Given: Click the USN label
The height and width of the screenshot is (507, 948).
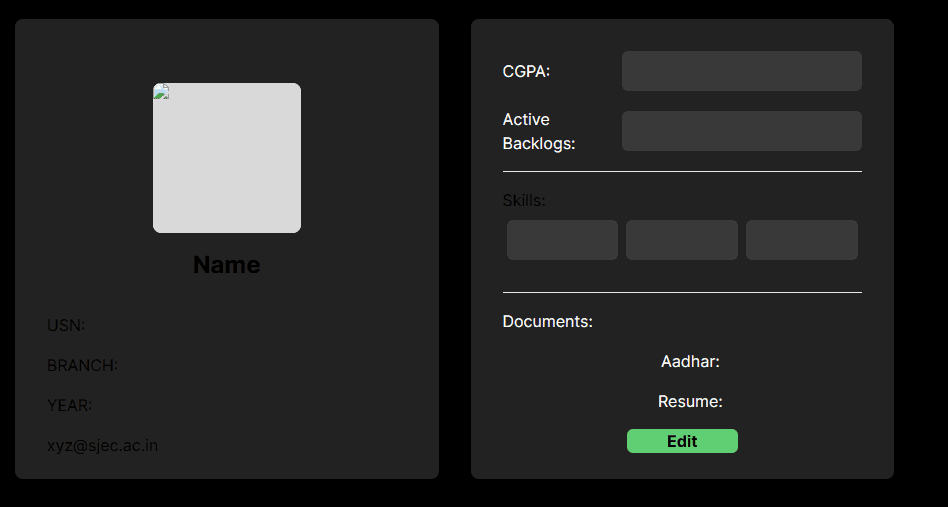Looking at the screenshot, I should click(66, 325).
